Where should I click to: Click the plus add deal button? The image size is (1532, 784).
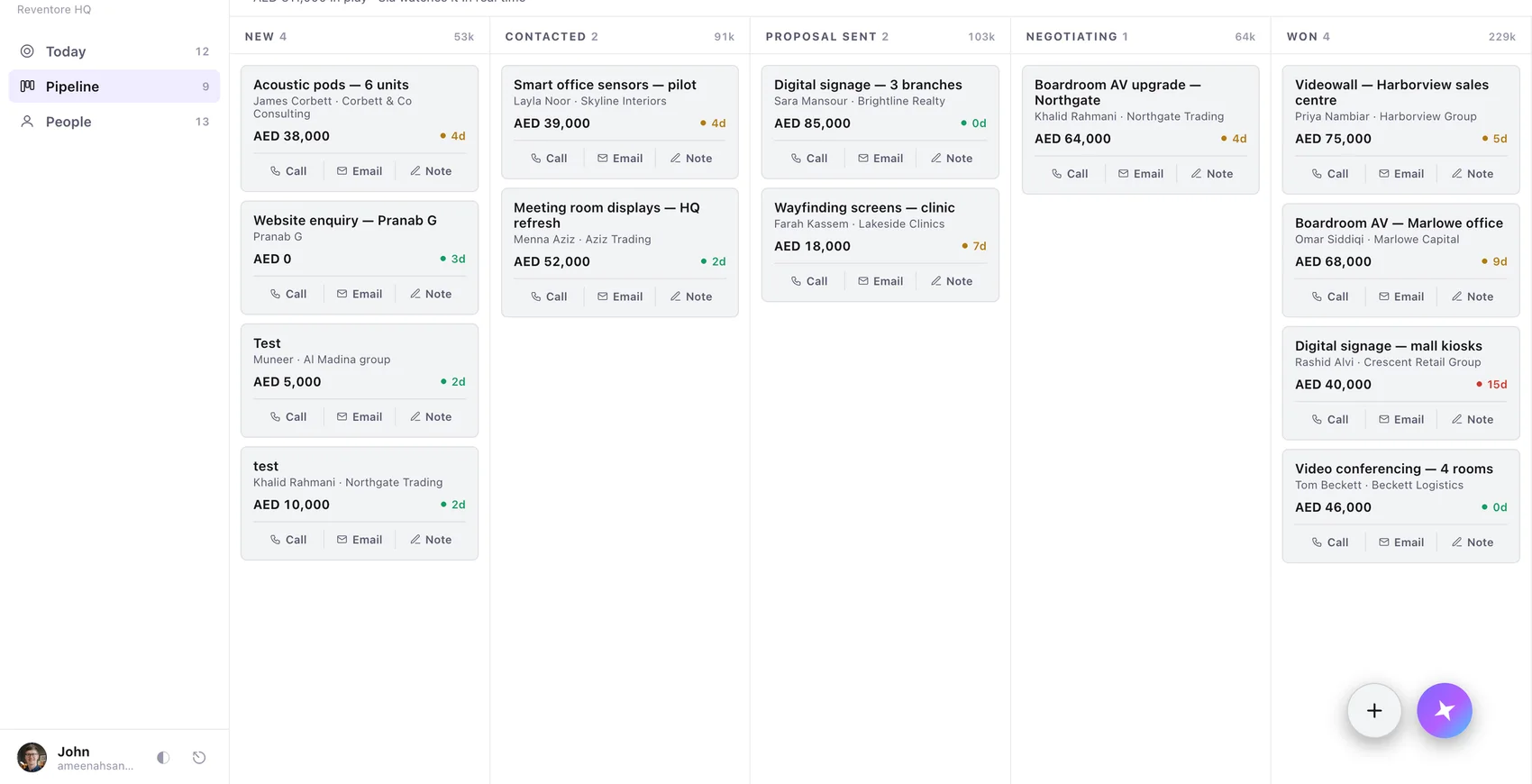pos(1374,711)
